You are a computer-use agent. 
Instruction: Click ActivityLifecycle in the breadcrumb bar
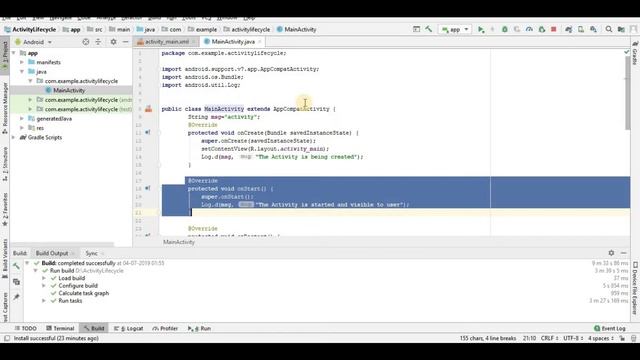pos(30,29)
